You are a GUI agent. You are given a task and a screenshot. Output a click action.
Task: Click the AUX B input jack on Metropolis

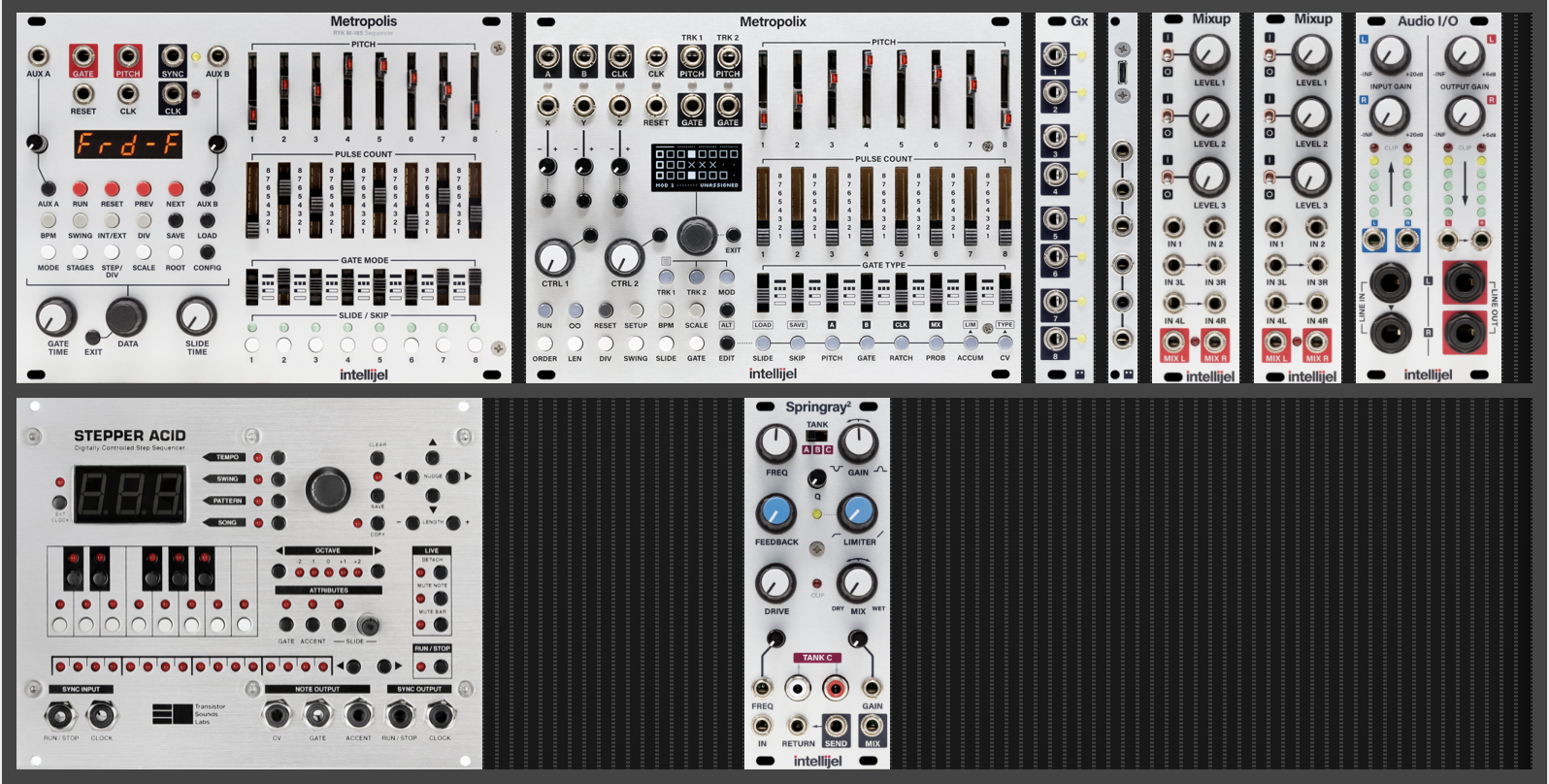click(x=217, y=56)
